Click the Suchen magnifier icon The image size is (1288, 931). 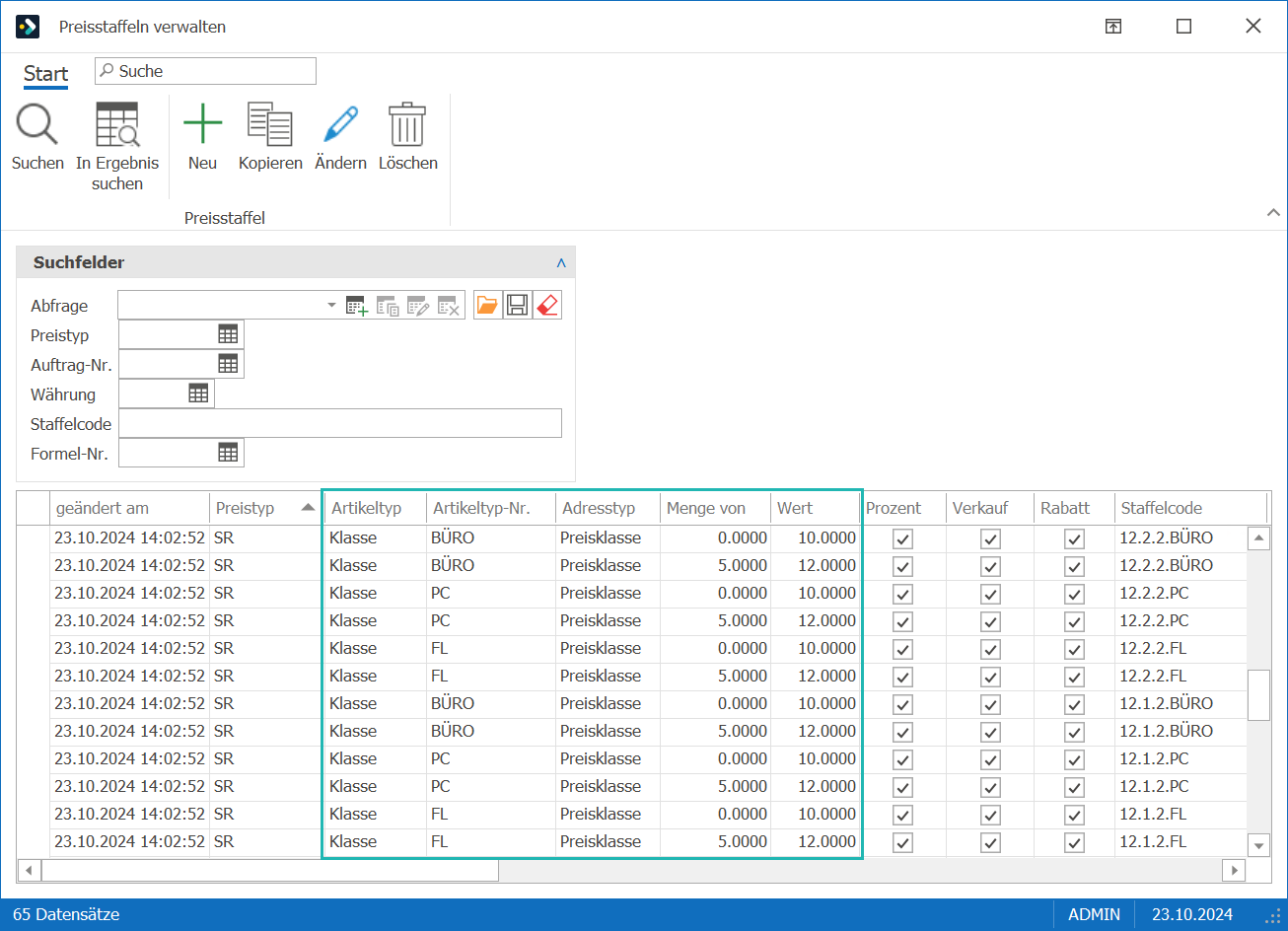click(37, 125)
